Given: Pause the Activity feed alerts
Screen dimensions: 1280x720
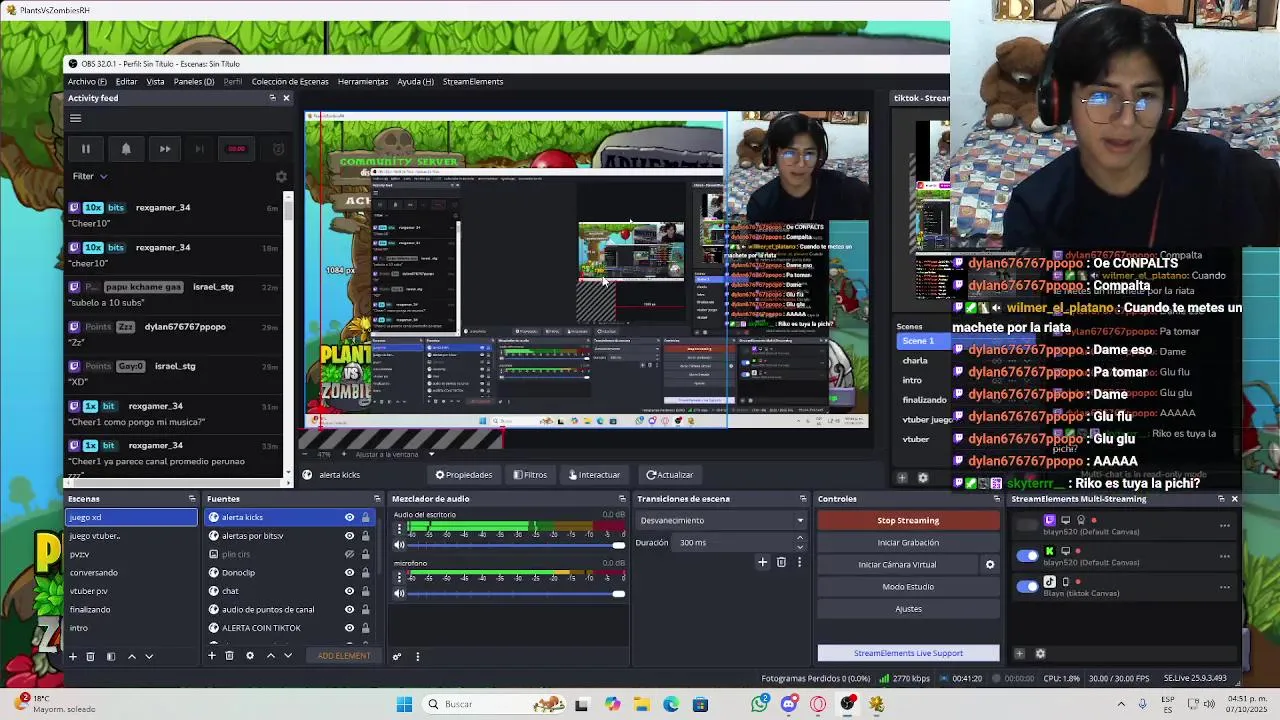Looking at the screenshot, I should [x=86, y=149].
